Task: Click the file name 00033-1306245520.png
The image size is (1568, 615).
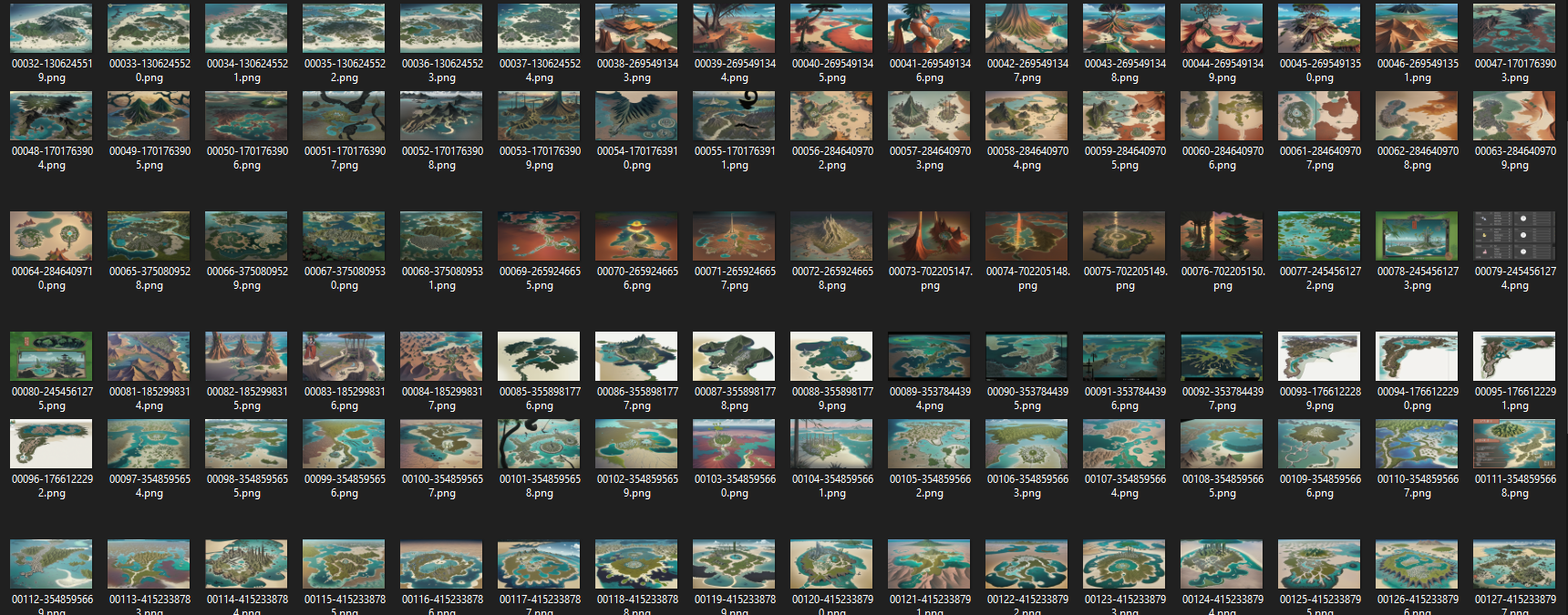Action: 150,71
